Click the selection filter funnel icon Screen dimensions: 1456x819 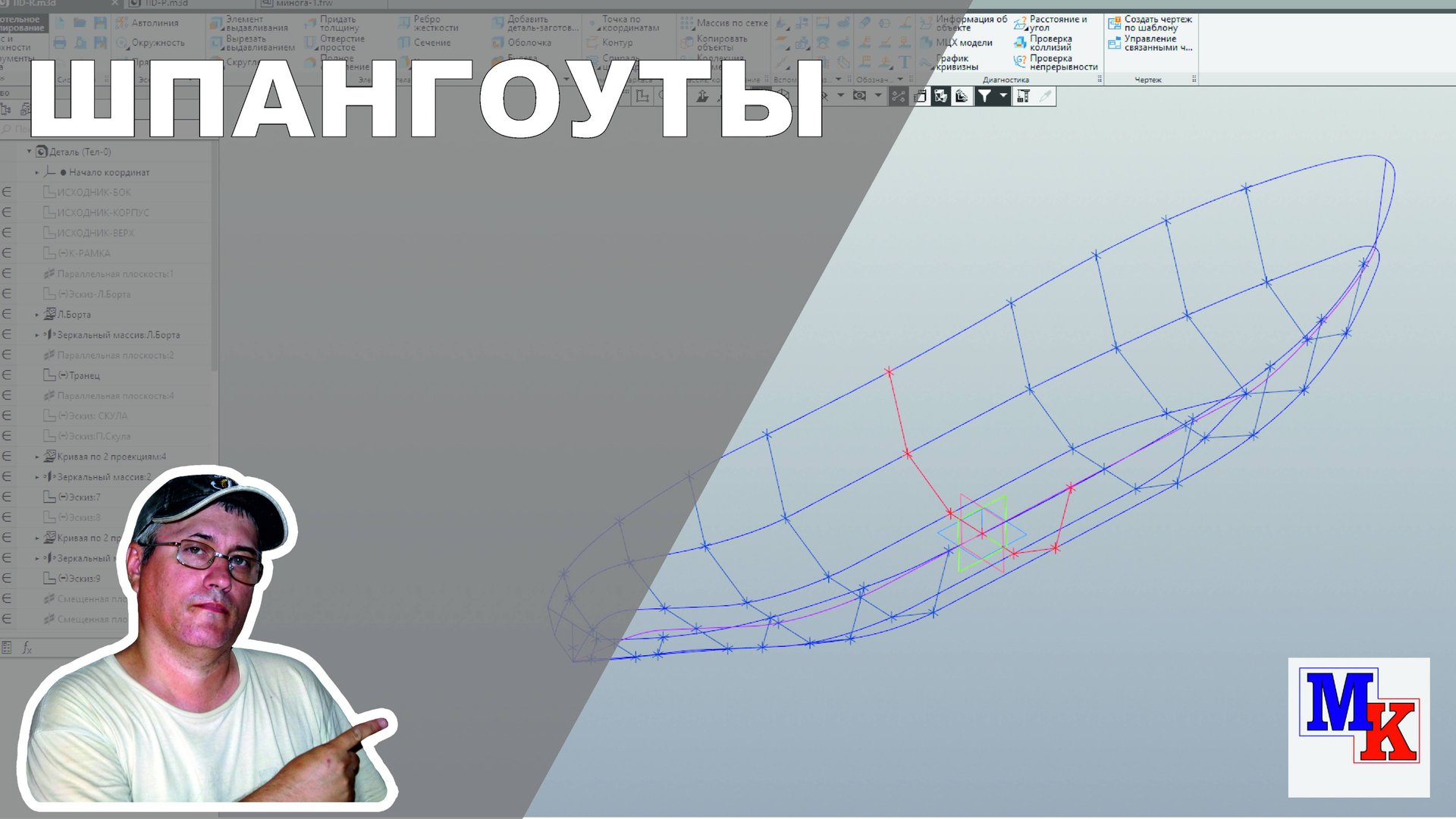pos(984,96)
